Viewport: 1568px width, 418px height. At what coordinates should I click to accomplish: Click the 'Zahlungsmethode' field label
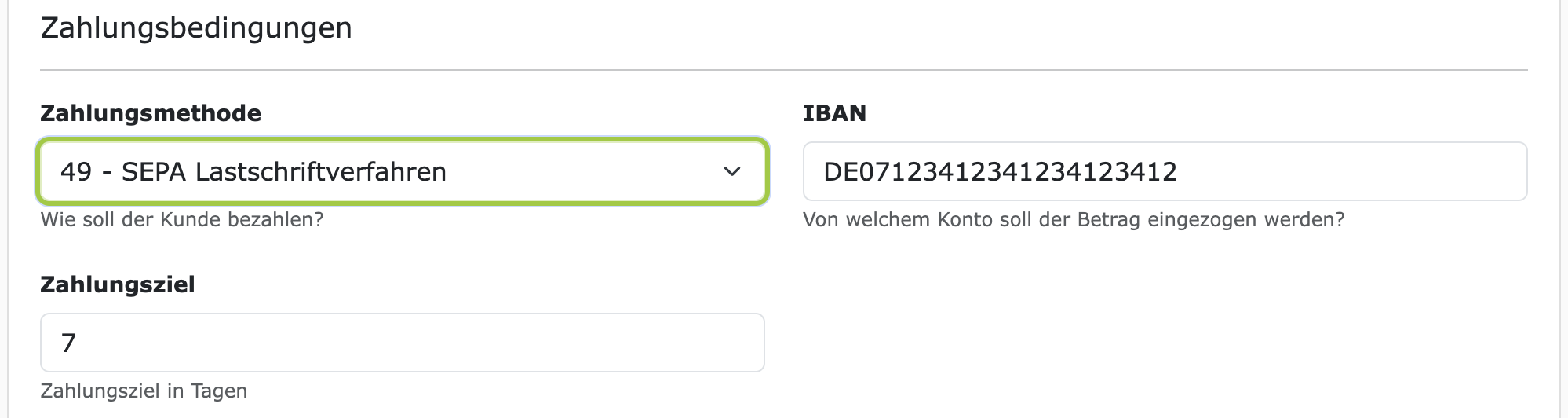151,113
